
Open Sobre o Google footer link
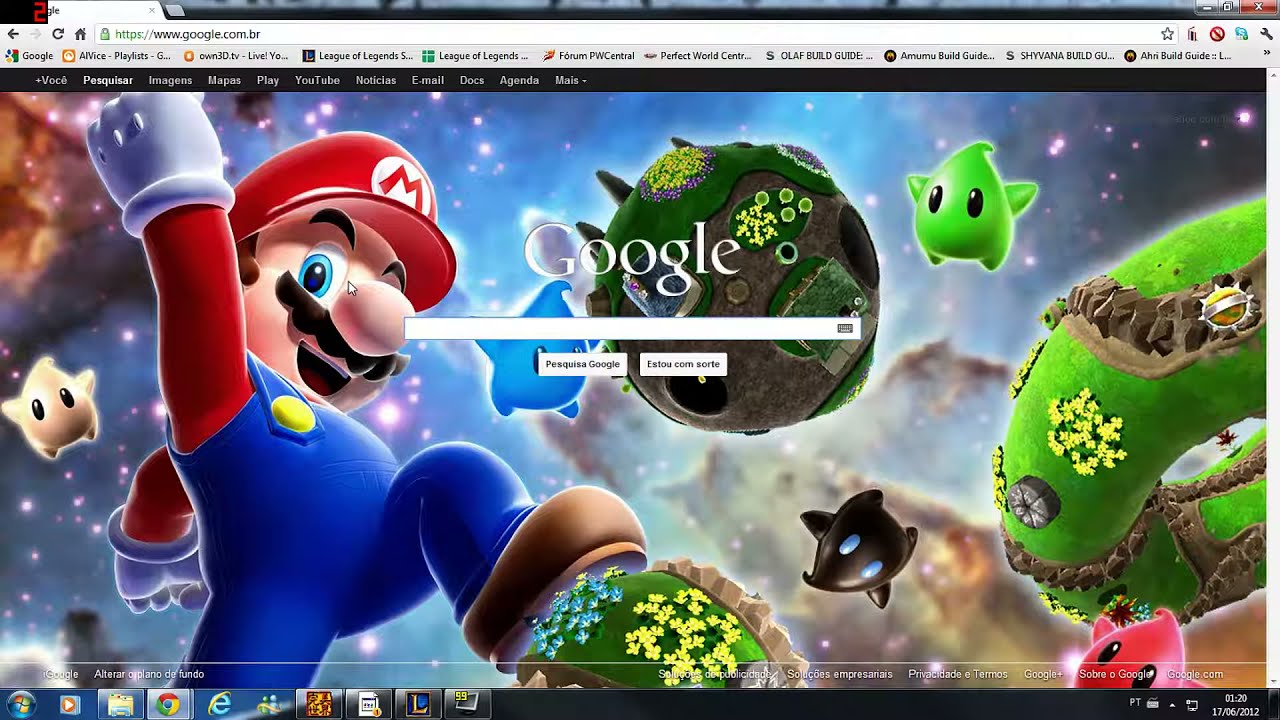[x=1115, y=674]
